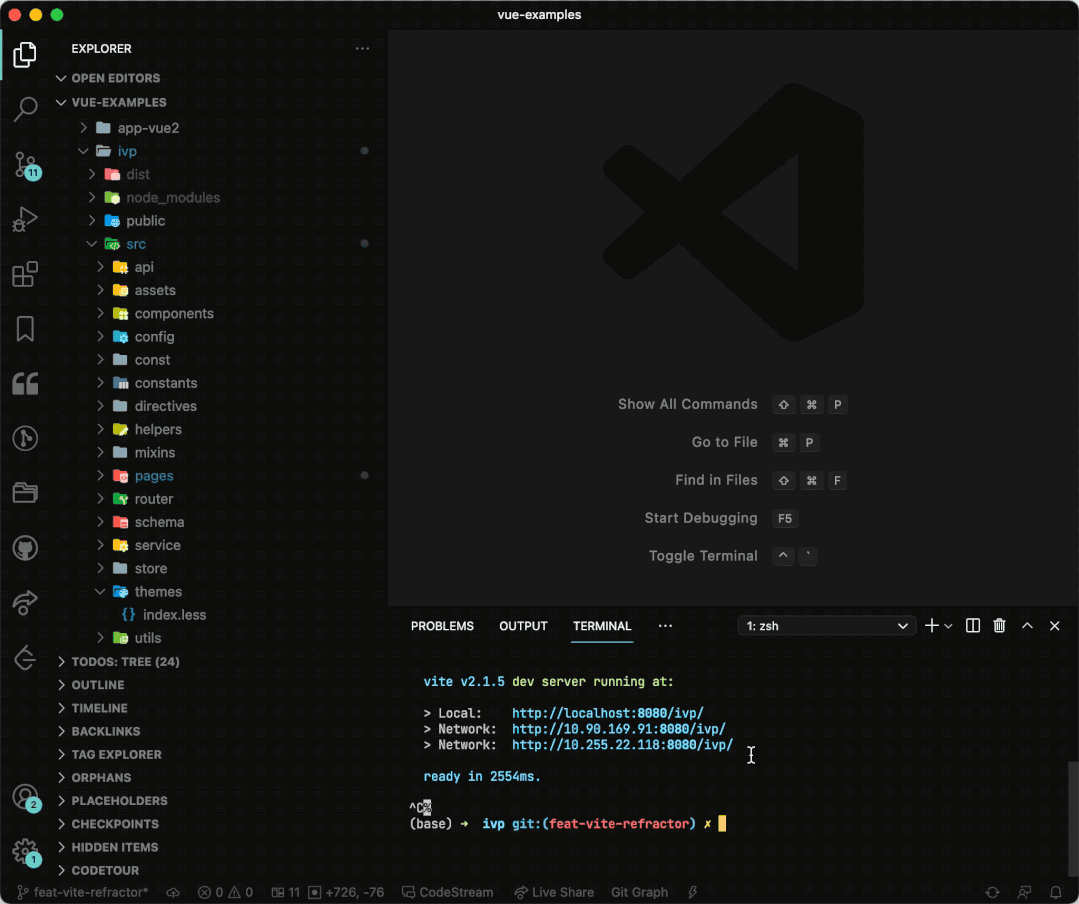Open the new terminal launch profile dropdown arrow

pyautogui.click(x=948, y=626)
